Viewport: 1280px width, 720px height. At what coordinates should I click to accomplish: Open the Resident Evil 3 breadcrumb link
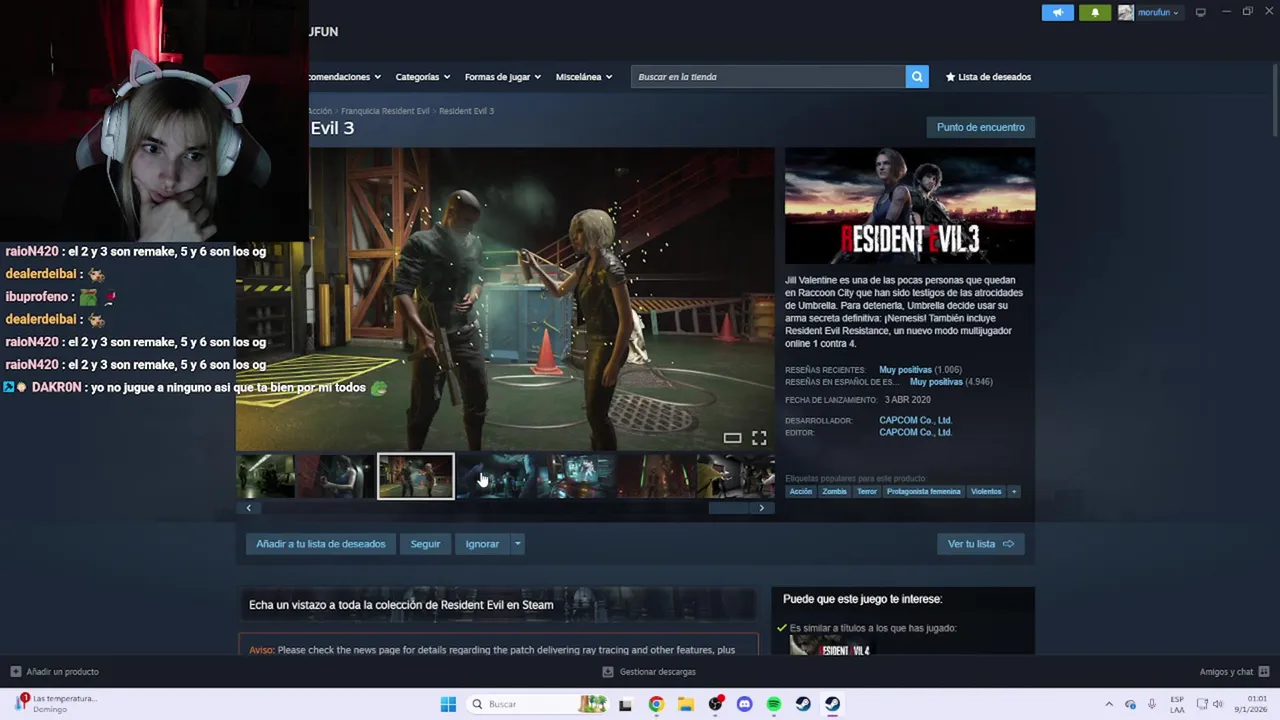pos(466,111)
